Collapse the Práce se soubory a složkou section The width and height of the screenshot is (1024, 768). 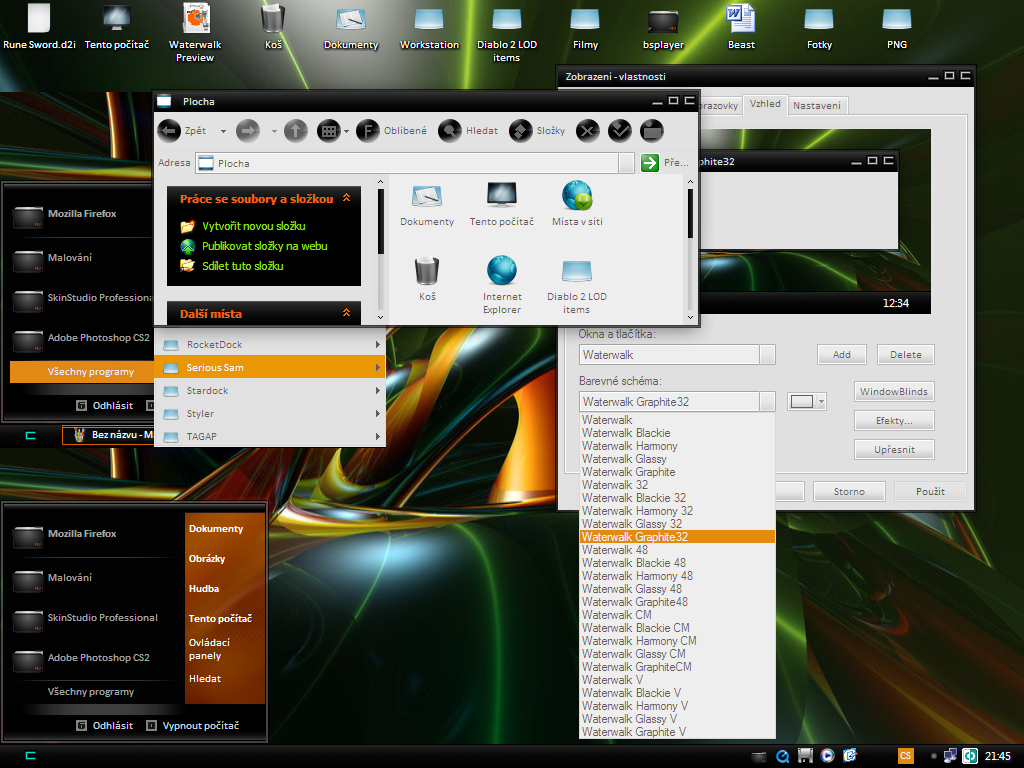[346, 198]
